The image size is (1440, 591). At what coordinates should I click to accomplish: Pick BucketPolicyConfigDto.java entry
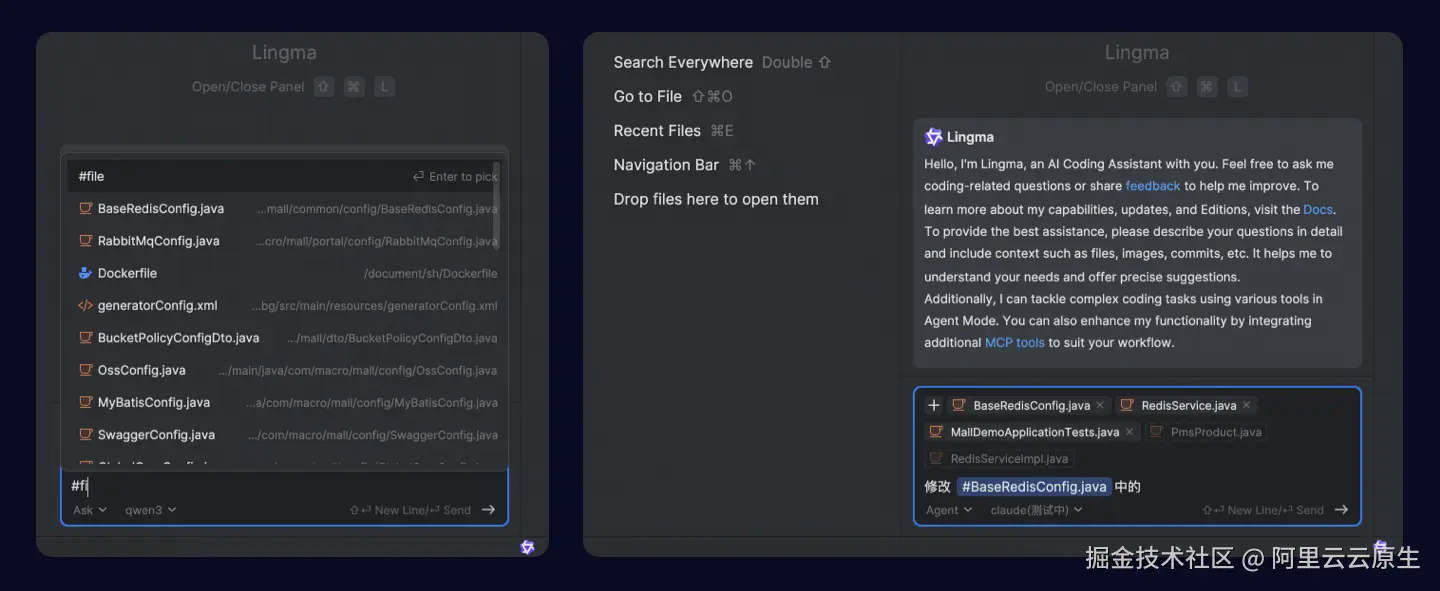pyautogui.click(x=282, y=338)
